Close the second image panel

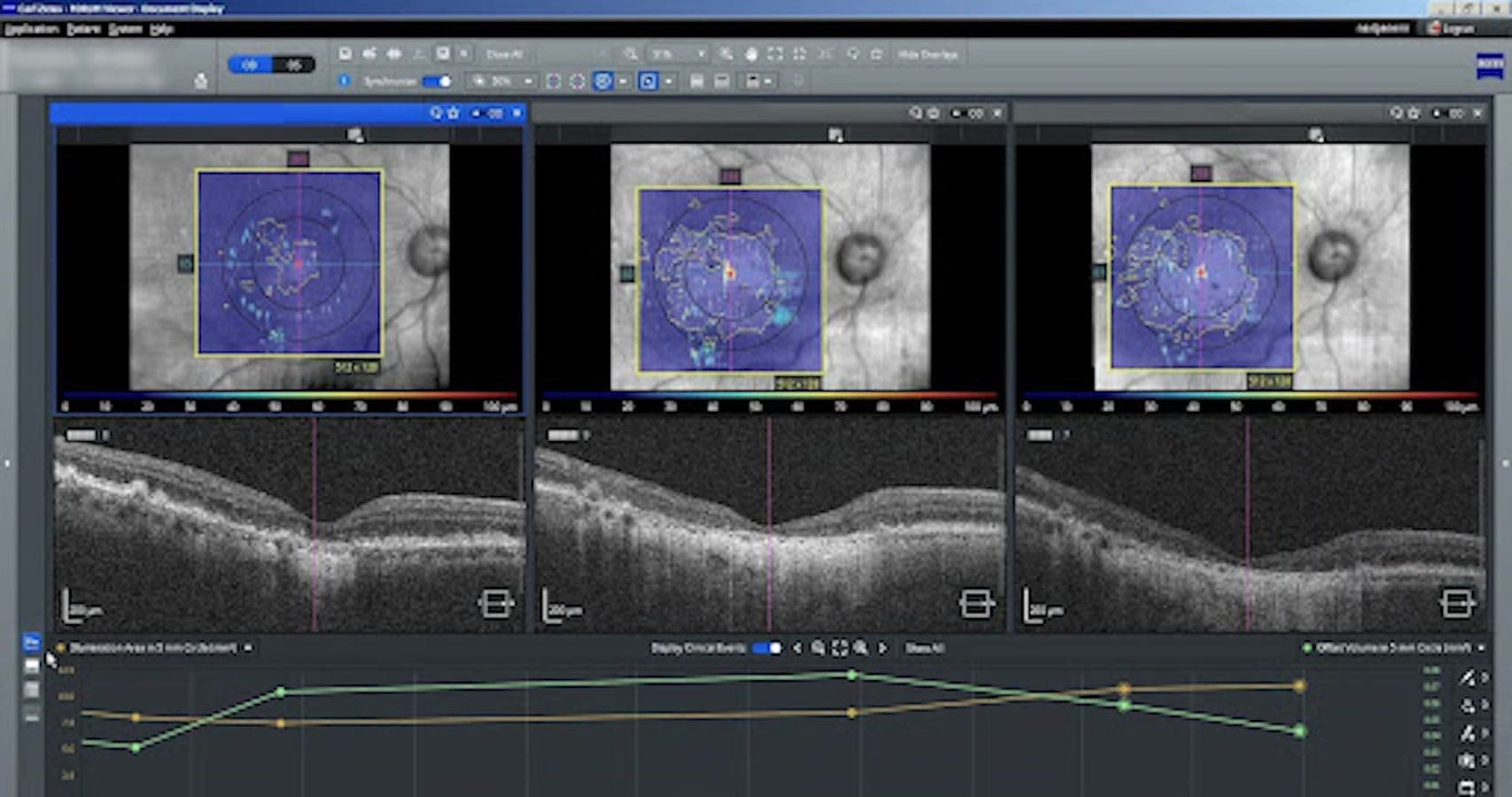(x=997, y=113)
